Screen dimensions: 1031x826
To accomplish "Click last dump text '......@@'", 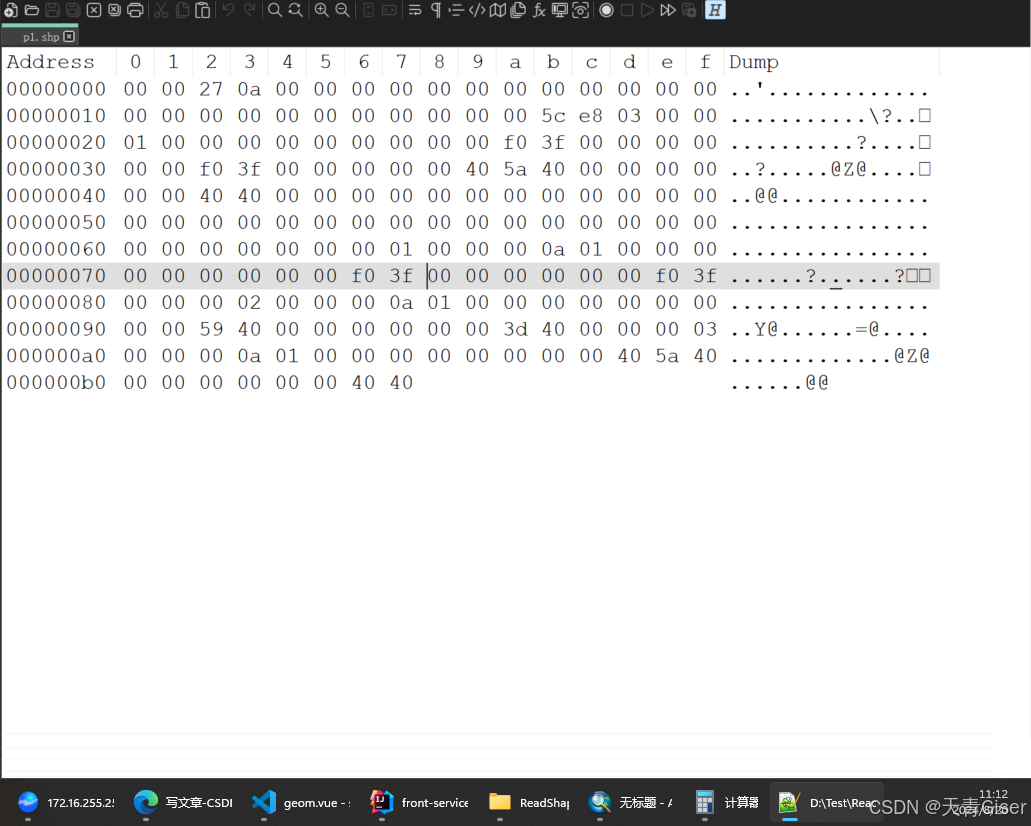I will pyautogui.click(x=780, y=383).
